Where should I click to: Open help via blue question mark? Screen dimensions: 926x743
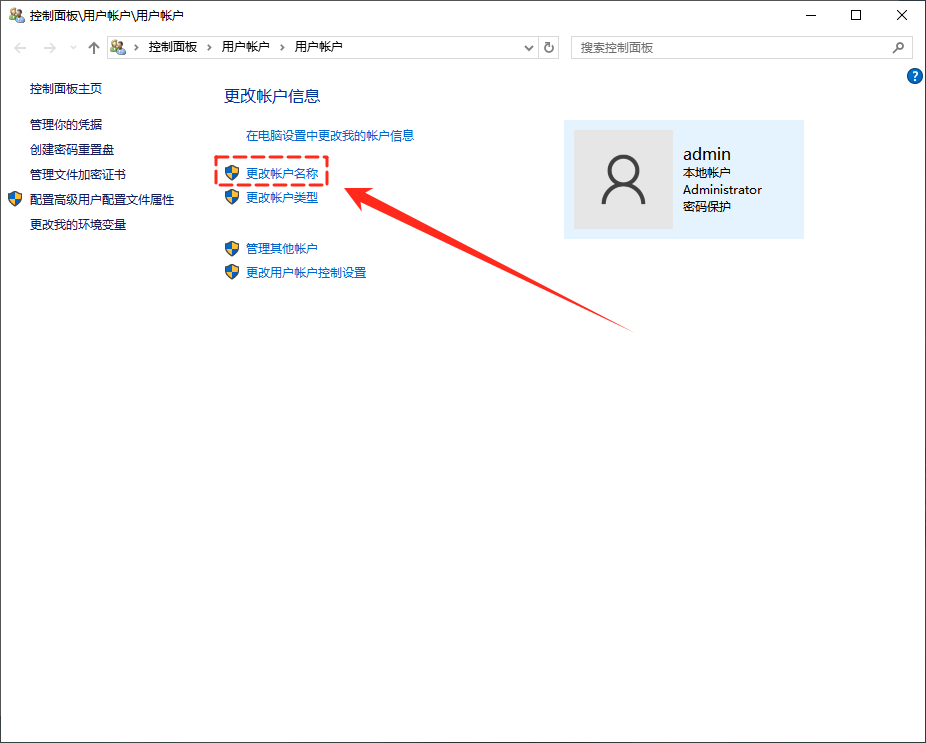[x=914, y=76]
